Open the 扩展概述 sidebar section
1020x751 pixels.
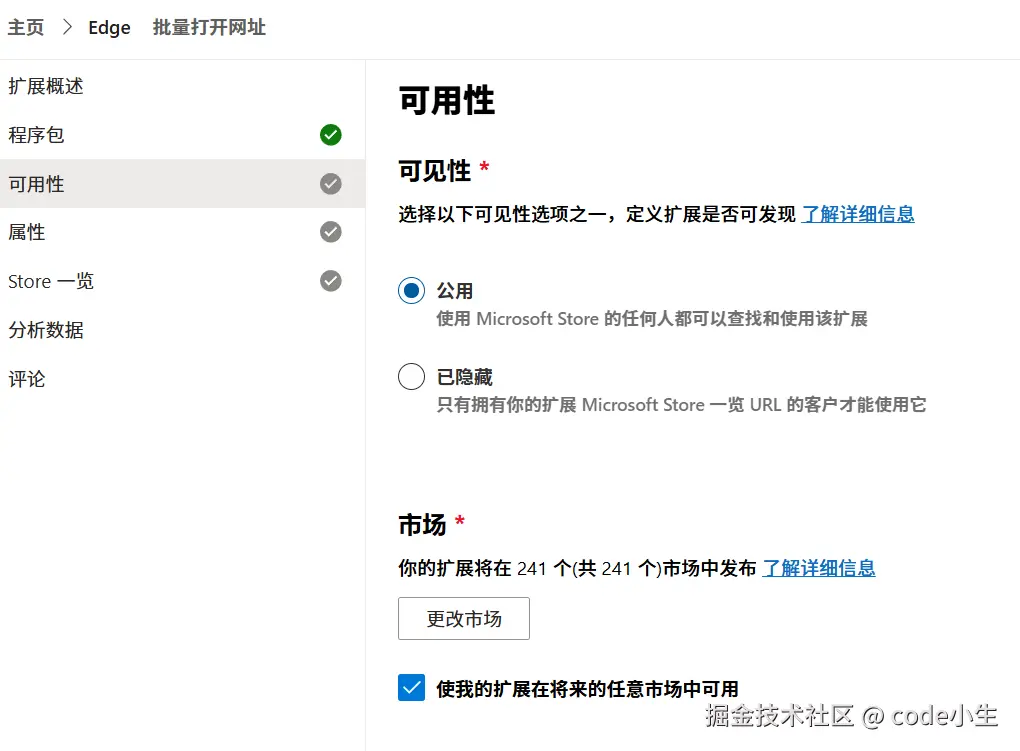[x=46, y=87]
